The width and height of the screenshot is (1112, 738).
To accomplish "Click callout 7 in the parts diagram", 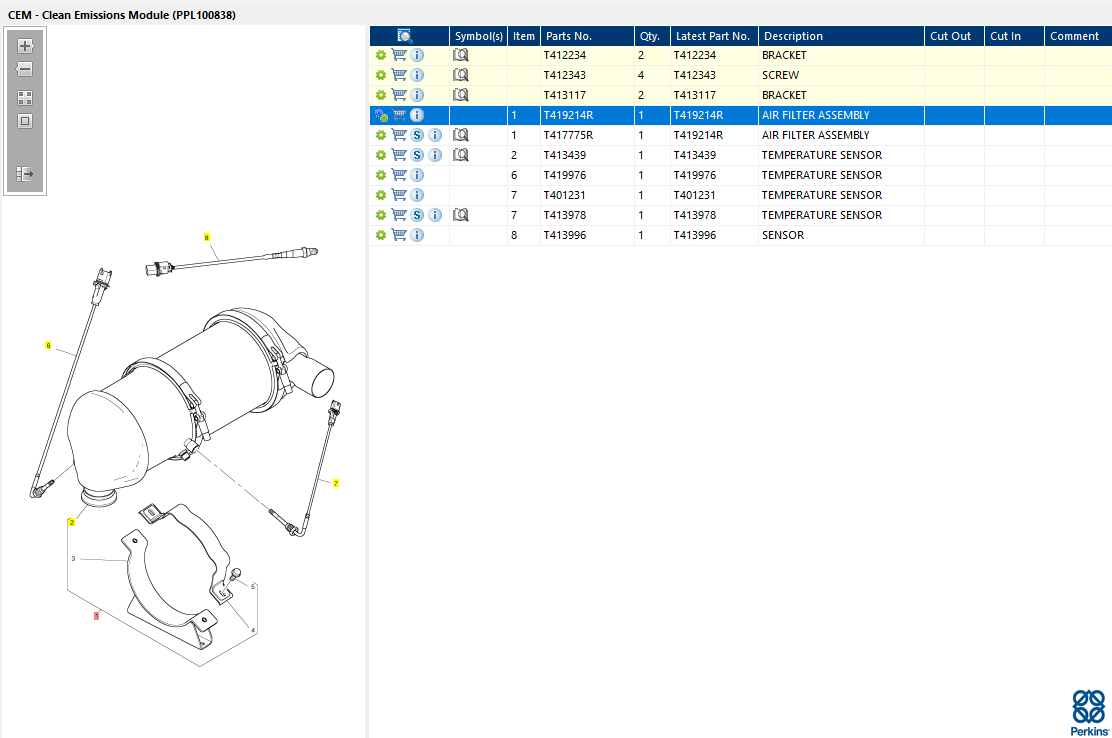I will tap(336, 483).
